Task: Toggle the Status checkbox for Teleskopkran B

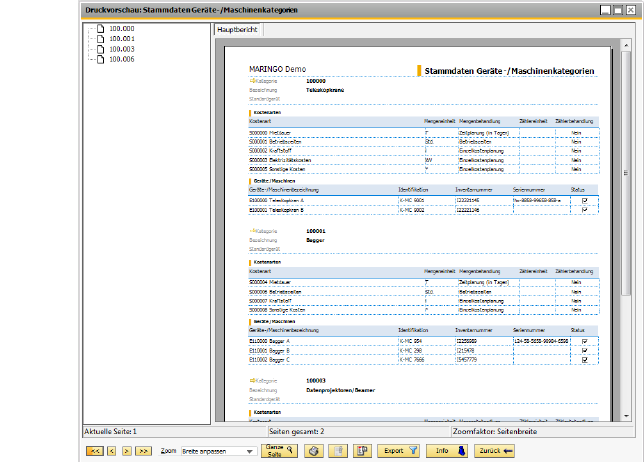Action: coord(584,210)
